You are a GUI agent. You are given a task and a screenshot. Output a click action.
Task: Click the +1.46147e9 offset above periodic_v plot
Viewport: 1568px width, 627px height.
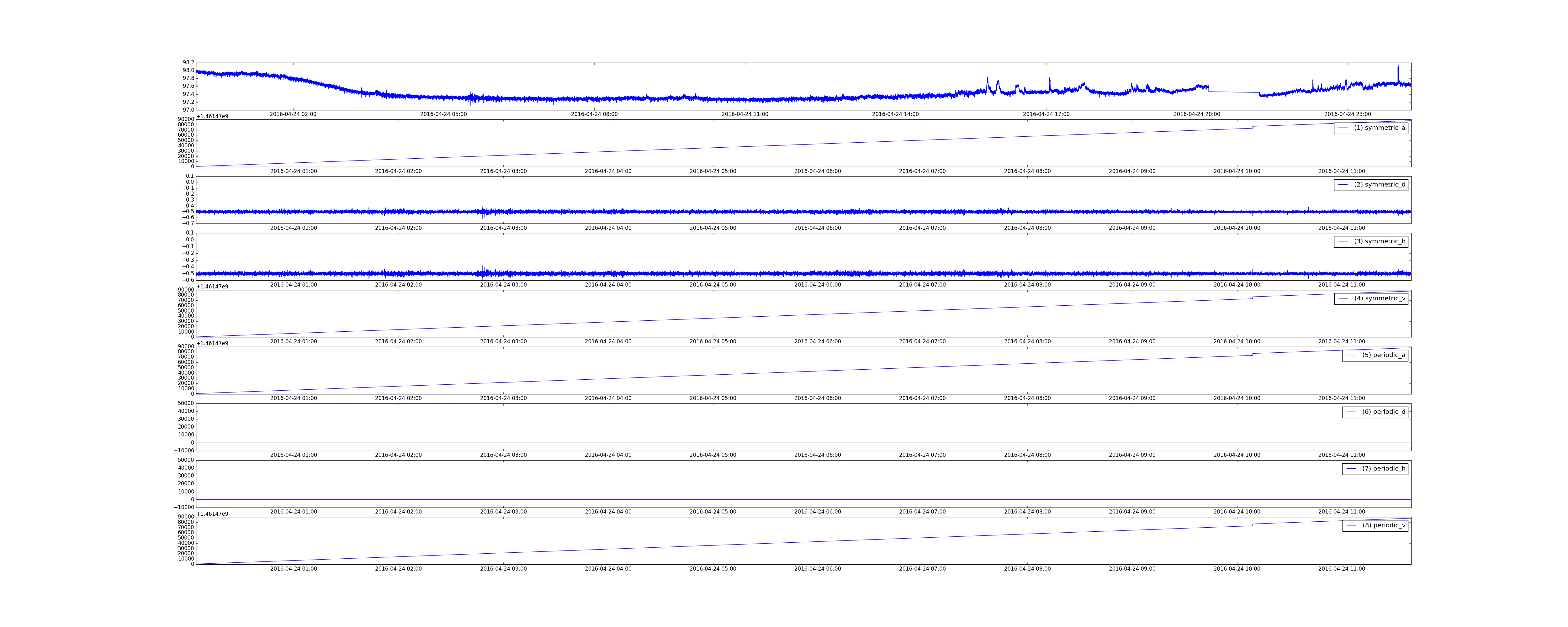pyautogui.click(x=212, y=514)
